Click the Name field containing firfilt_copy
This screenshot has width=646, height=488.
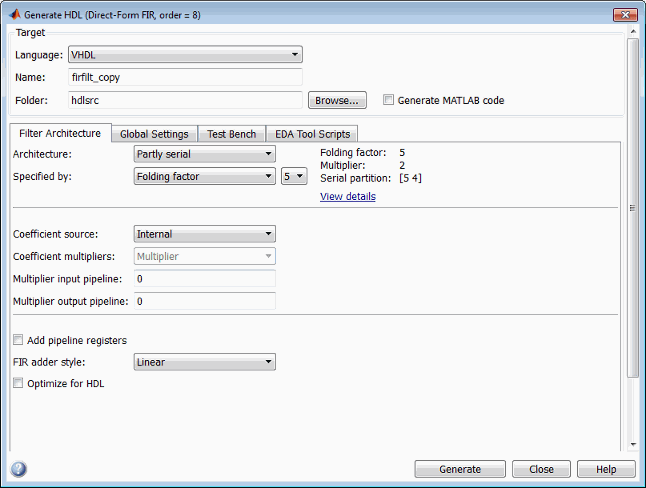click(x=185, y=77)
